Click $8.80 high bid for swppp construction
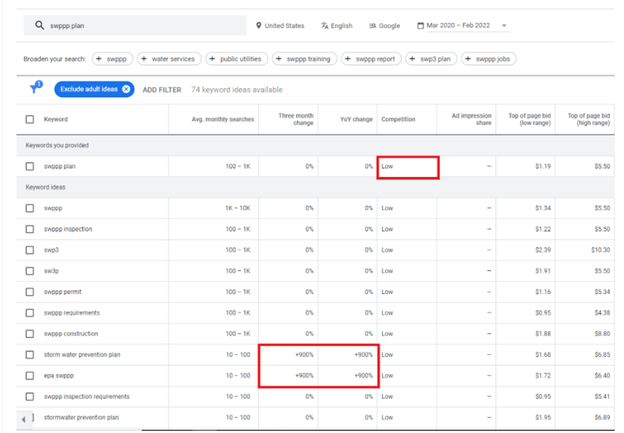The height and width of the screenshot is (433, 624). point(603,334)
